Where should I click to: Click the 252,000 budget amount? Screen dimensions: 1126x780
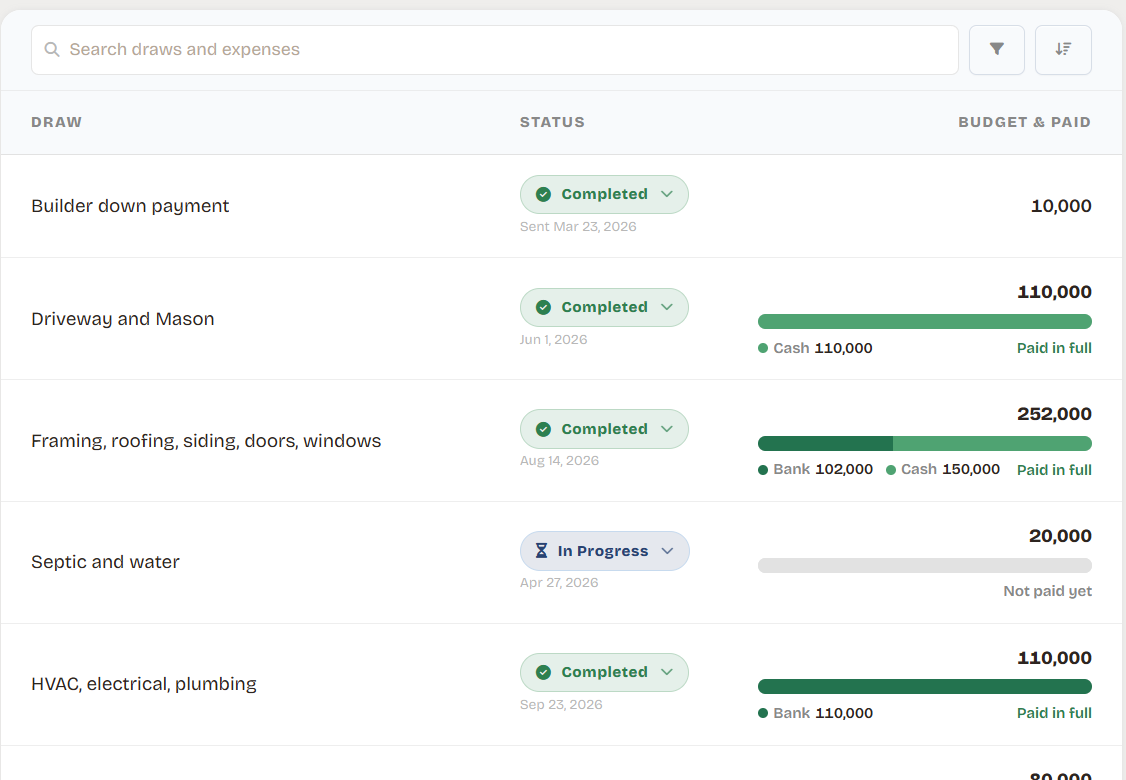1054,414
